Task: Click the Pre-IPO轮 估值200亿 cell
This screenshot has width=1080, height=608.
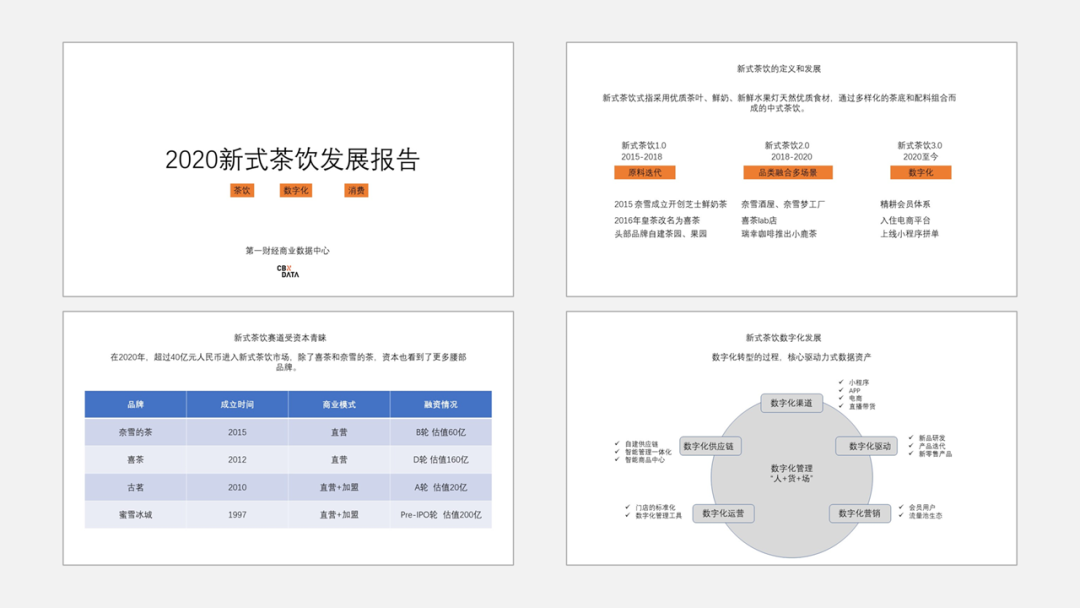Action: click(441, 514)
